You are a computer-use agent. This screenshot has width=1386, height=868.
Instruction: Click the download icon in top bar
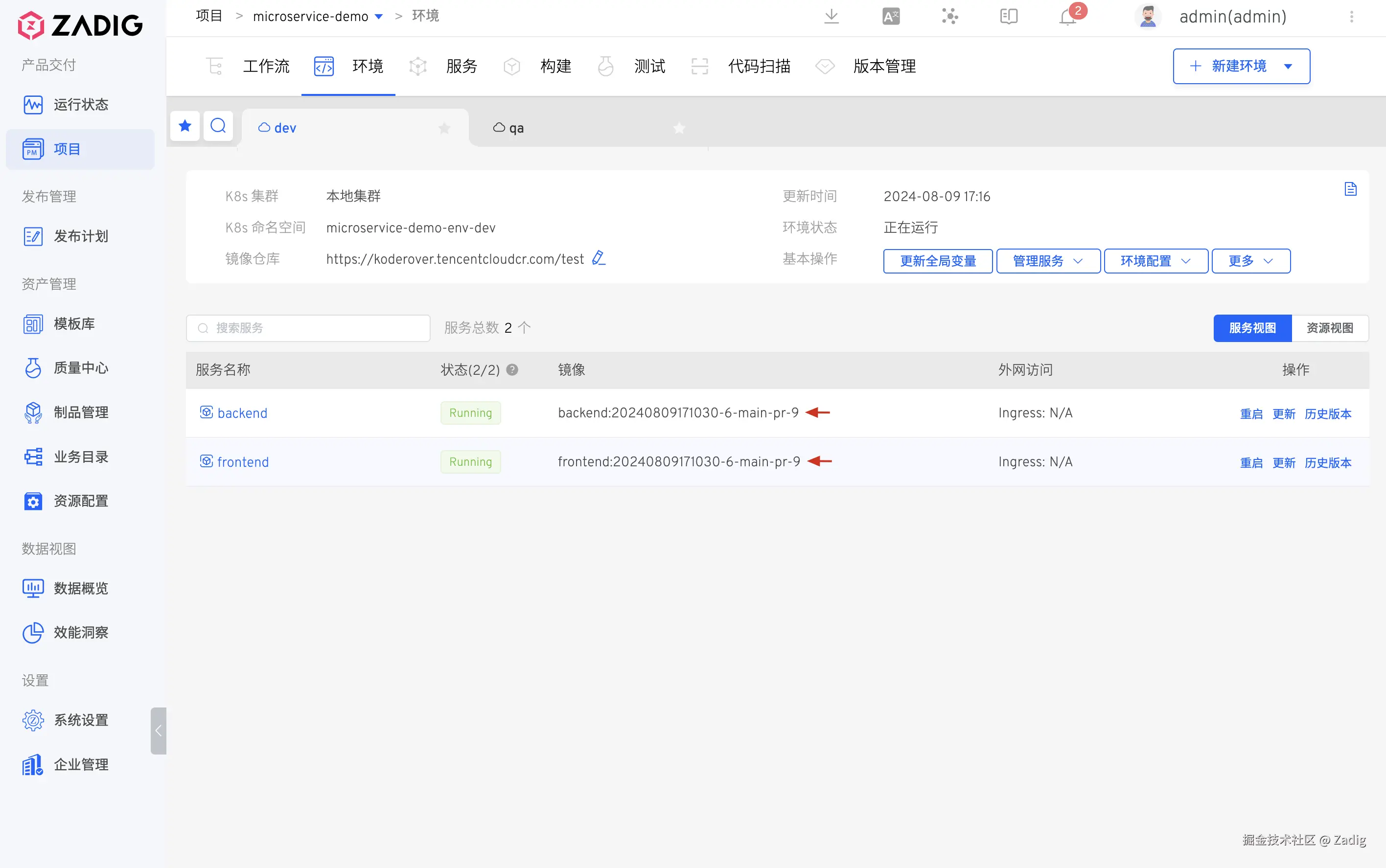(831, 16)
